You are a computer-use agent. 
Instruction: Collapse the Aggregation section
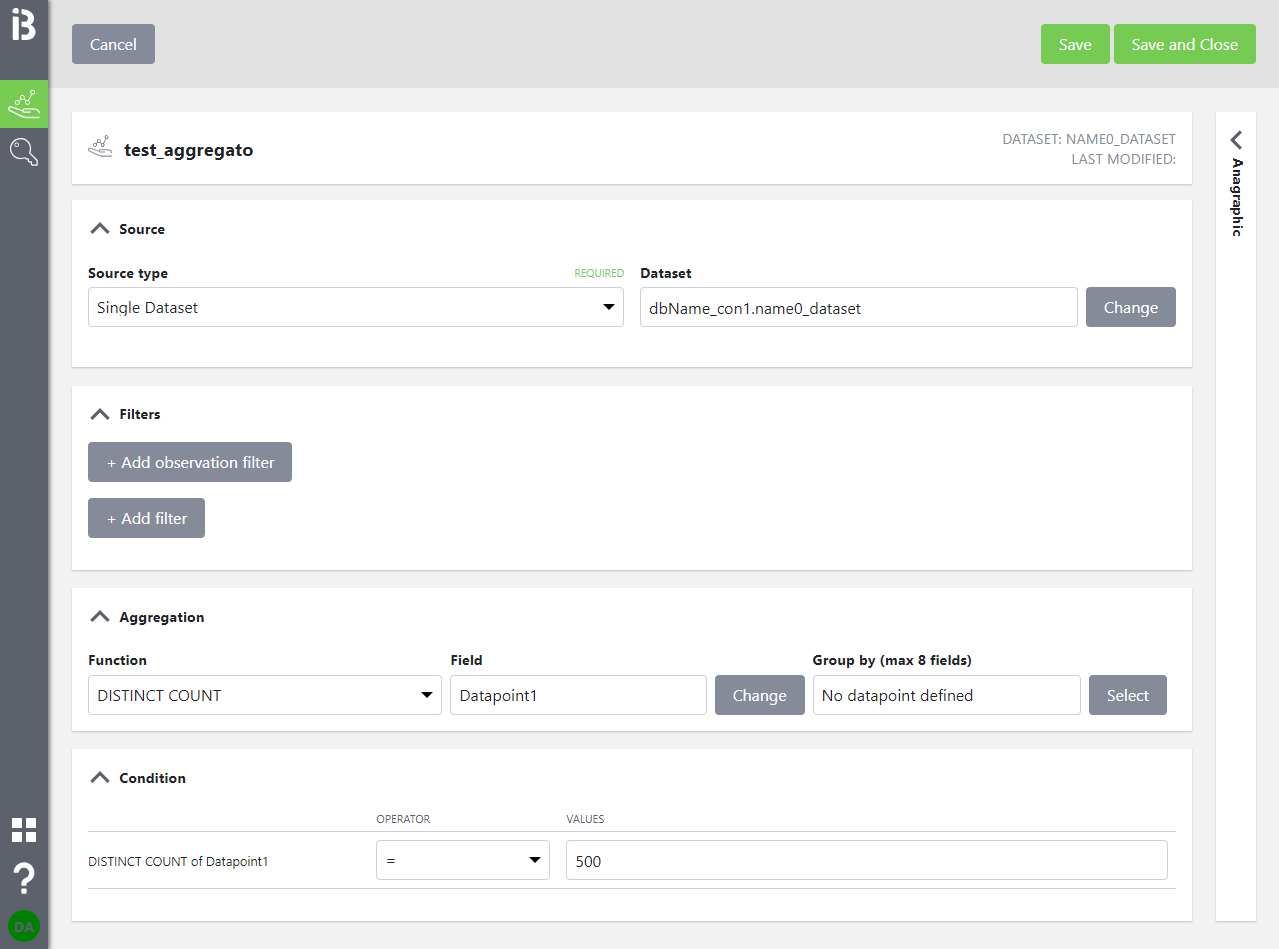99,617
